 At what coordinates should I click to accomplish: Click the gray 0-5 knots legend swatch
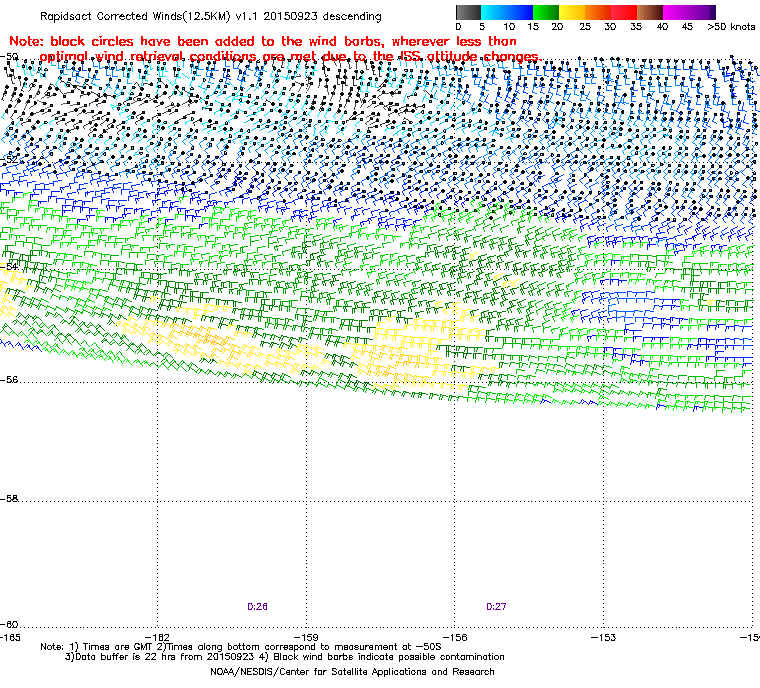point(469,12)
